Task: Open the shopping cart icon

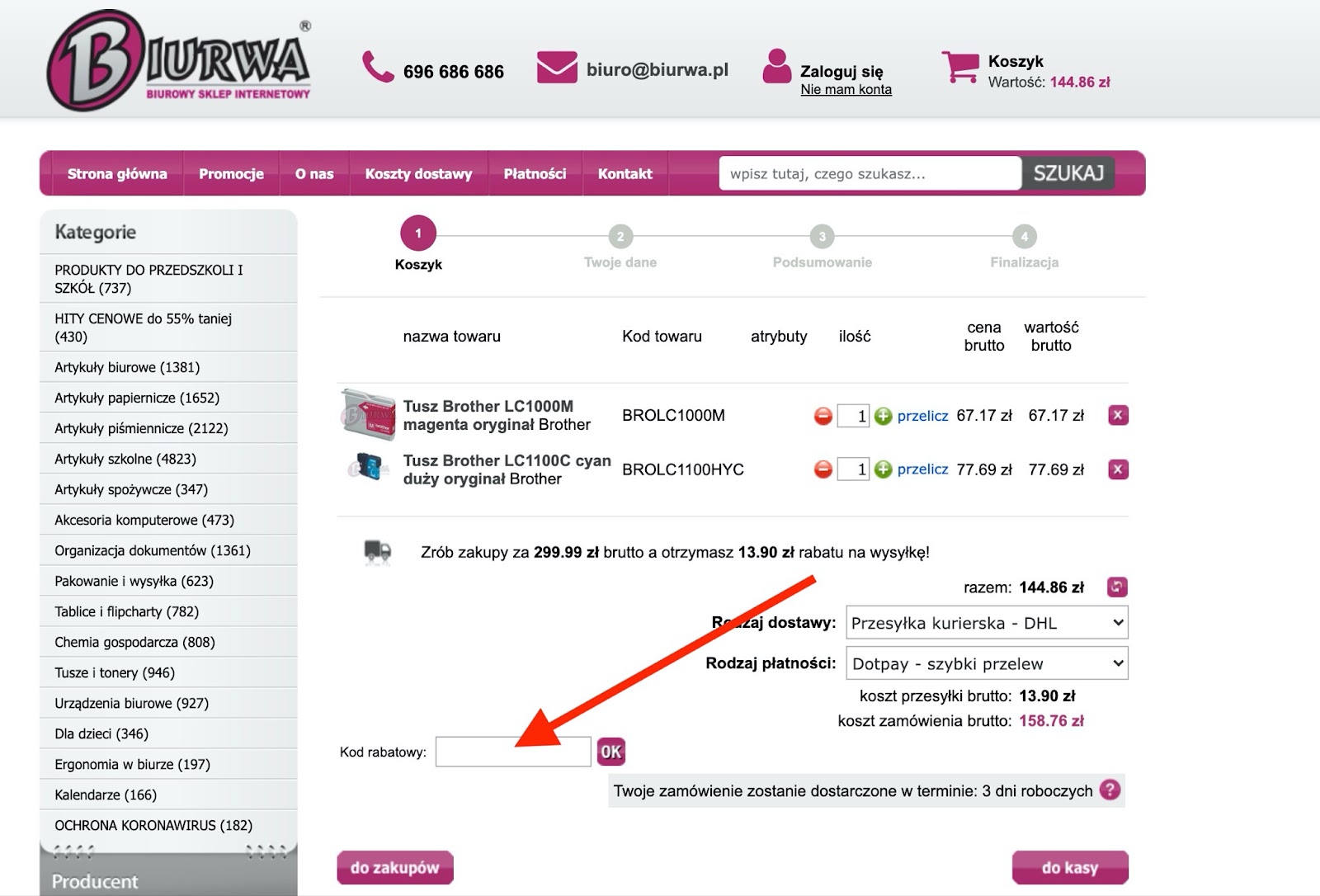Action: click(x=960, y=67)
